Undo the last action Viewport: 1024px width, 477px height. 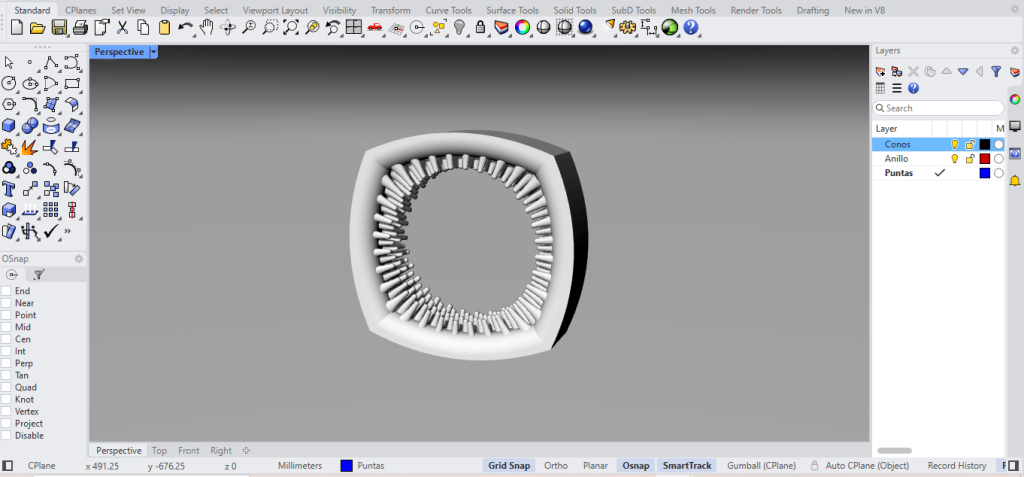coord(185,27)
